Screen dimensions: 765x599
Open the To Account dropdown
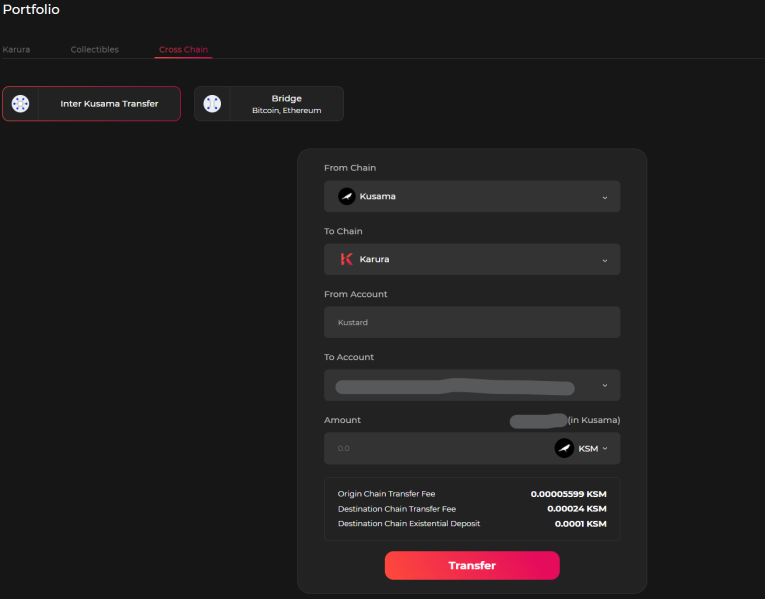(472, 385)
